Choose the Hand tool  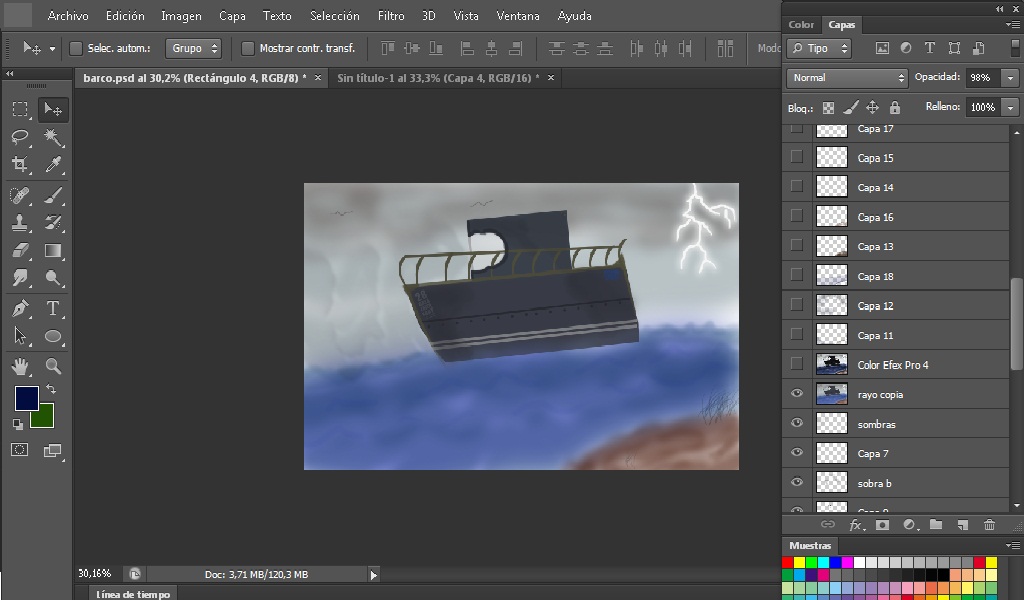20,366
